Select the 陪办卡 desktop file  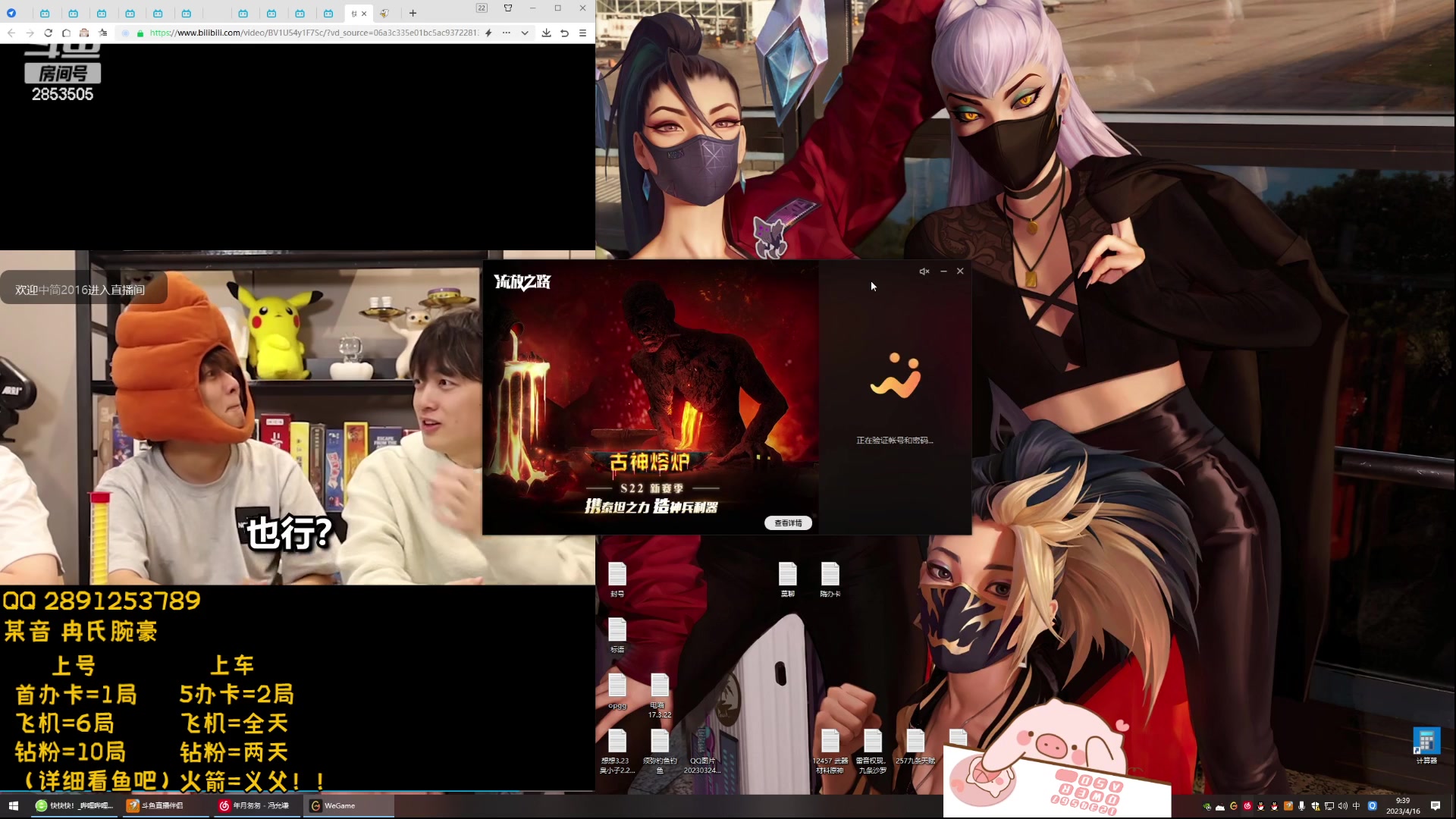[x=830, y=580]
